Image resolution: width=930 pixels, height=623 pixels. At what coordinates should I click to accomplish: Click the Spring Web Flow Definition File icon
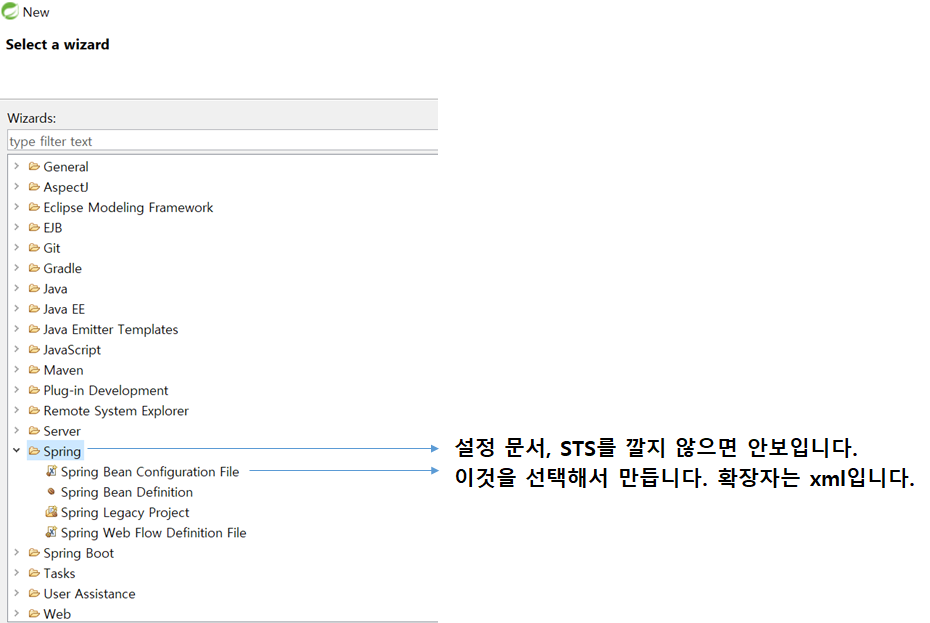(x=52, y=532)
